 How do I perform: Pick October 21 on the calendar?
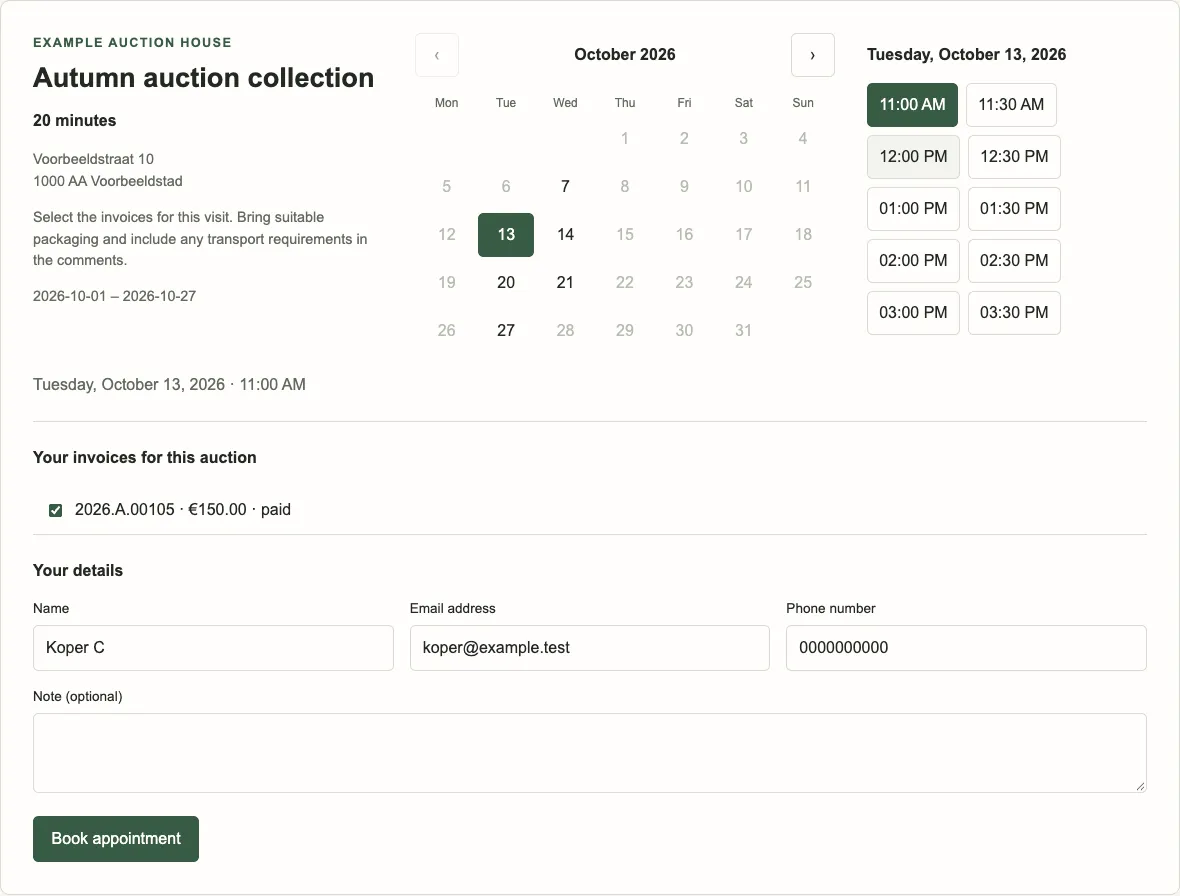click(565, 283)
